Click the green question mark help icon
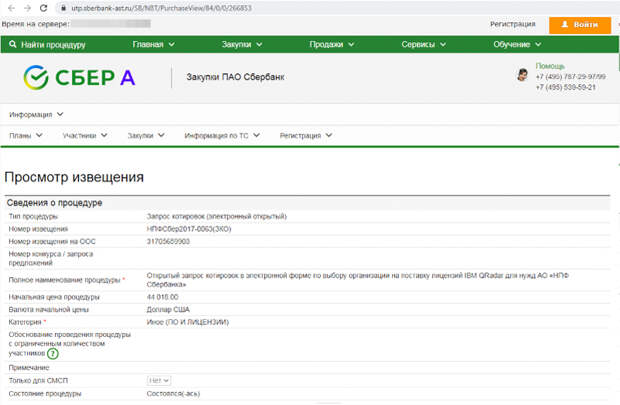 pos(53,353)
